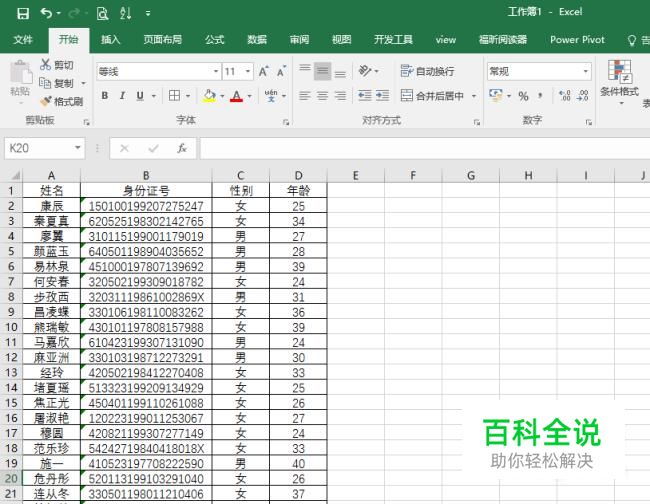
Task: Click the Accounting Number Format icon
Action: pyautogui.click(x=496, y=96)
